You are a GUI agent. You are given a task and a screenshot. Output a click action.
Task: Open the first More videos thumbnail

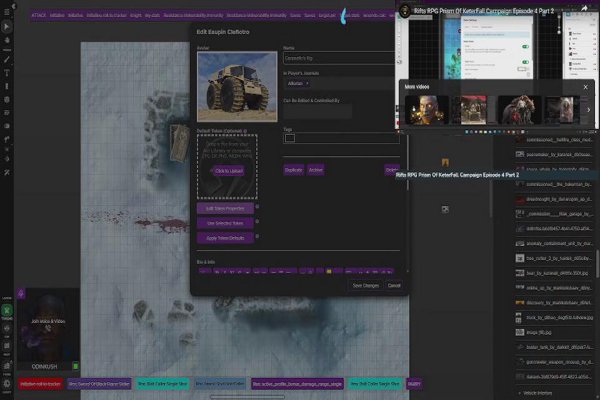point(427,110)
